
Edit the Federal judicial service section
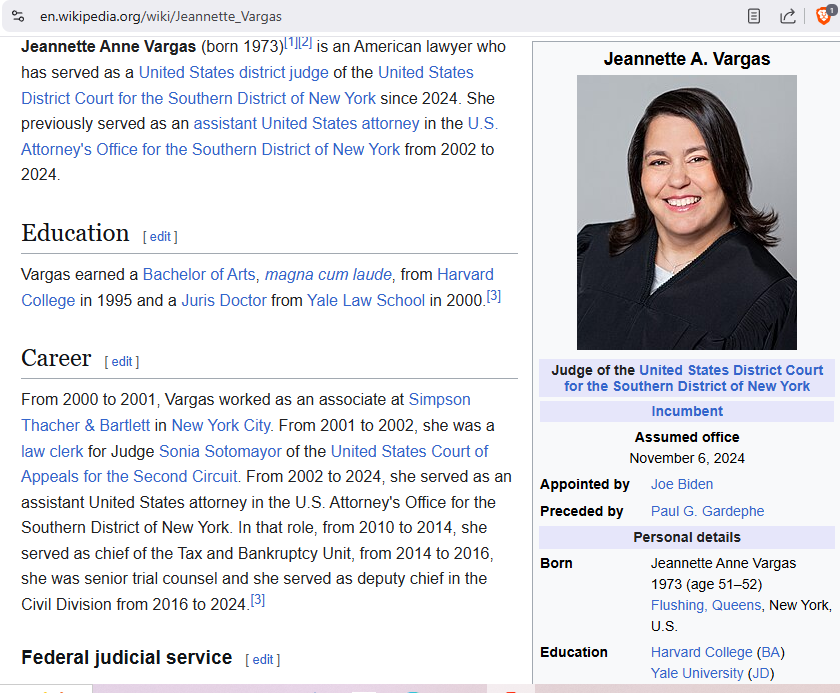coord(262,659)
